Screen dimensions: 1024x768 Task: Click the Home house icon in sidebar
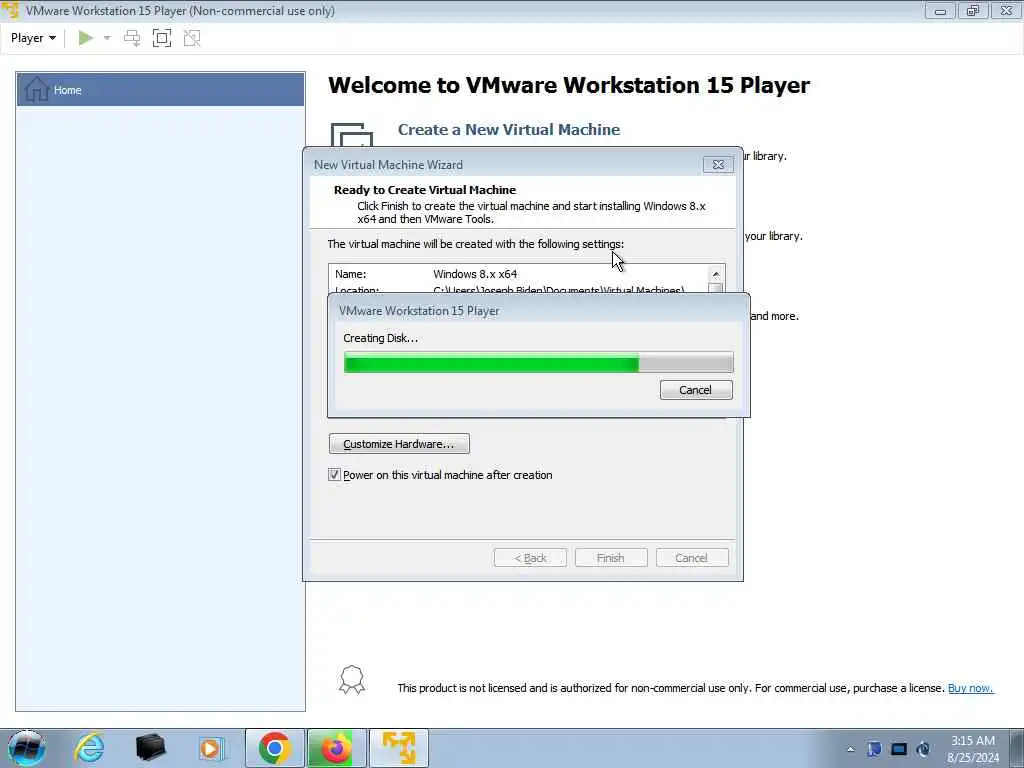coord(37,89)
